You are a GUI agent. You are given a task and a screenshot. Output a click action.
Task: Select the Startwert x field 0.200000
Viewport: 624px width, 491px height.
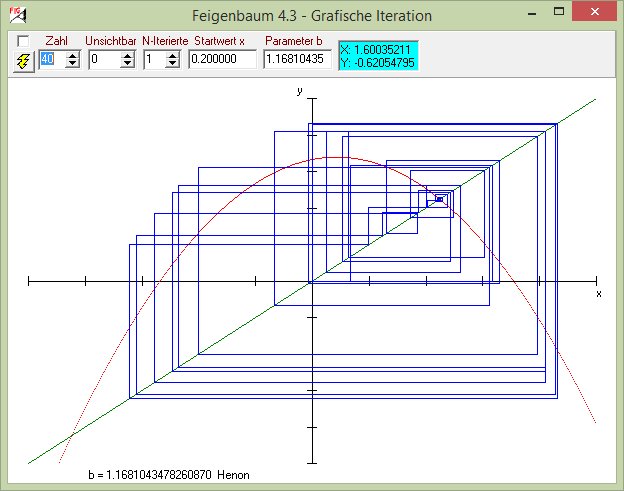click(222, 59)
